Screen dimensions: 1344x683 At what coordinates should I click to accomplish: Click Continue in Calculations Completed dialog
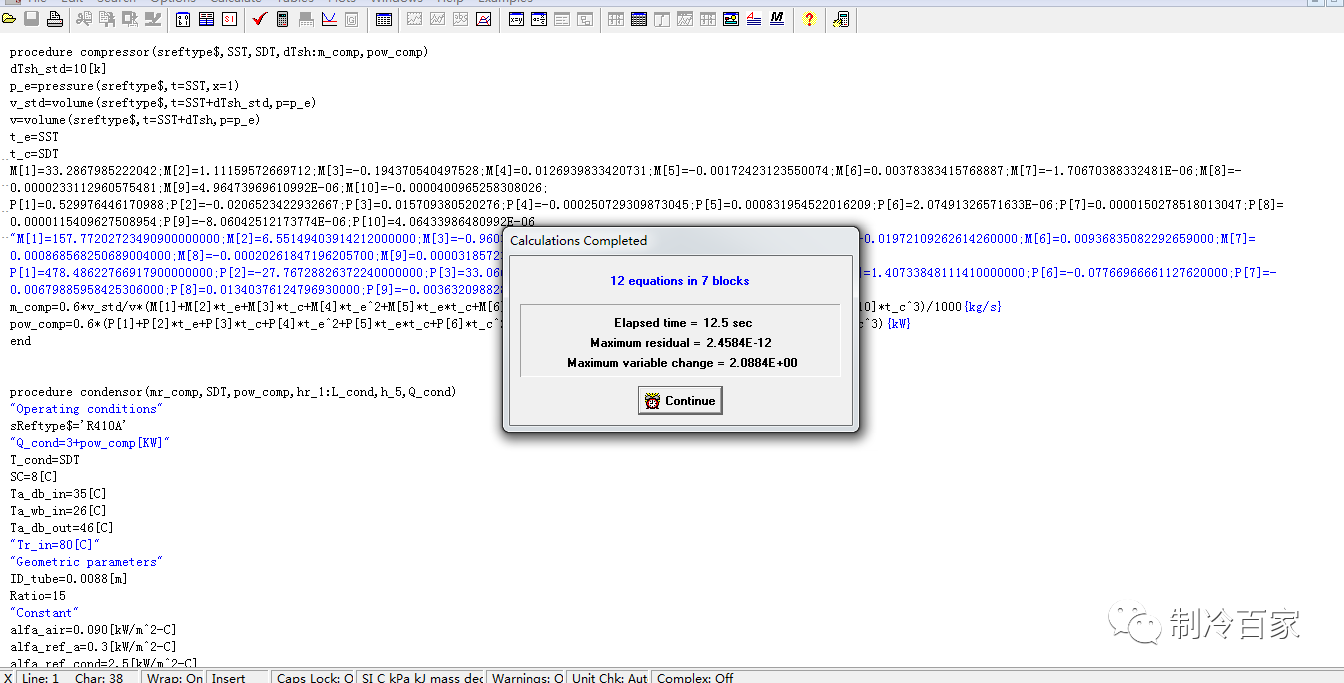tap(680, 401)
